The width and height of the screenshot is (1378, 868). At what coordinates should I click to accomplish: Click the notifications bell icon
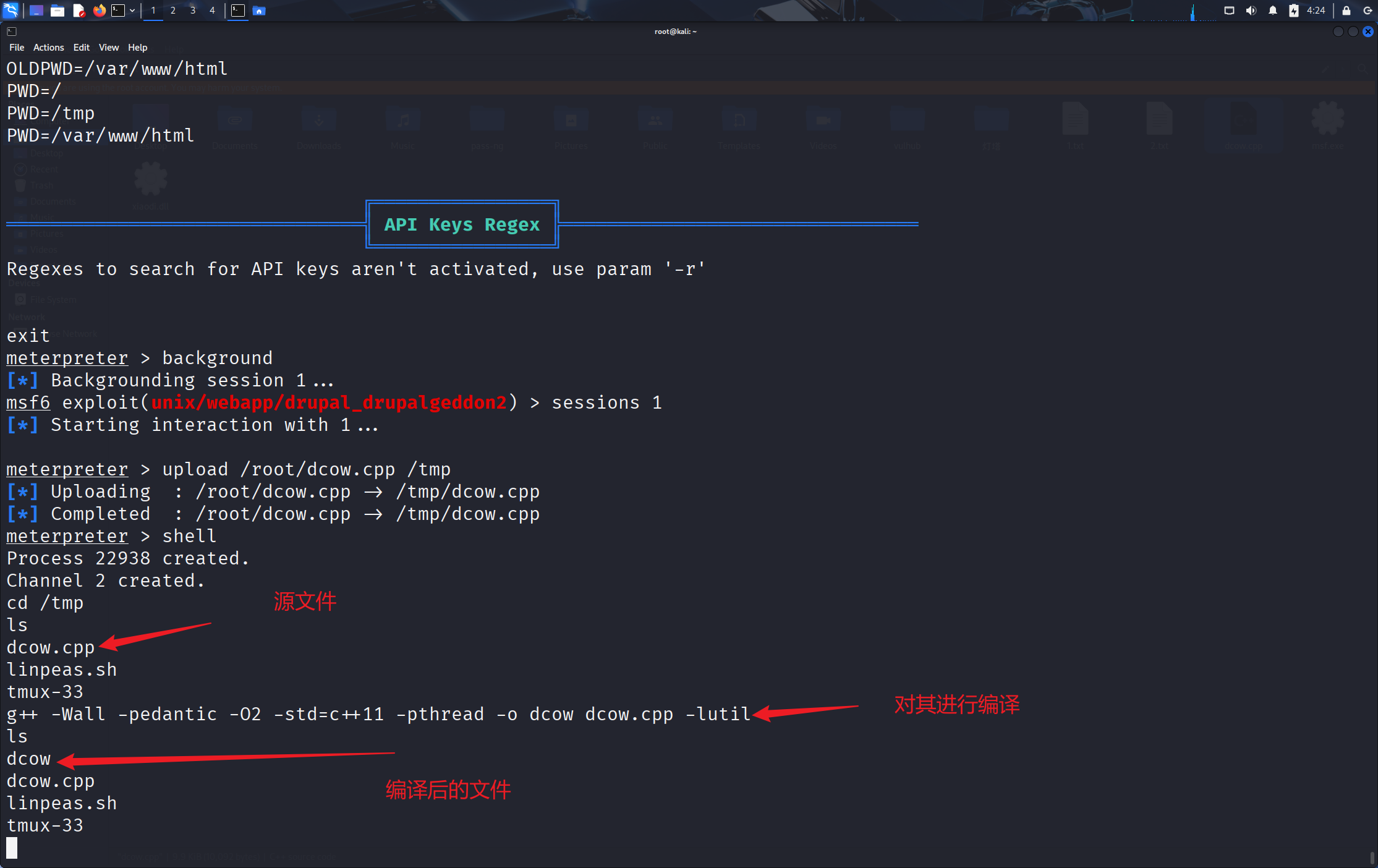tap(1273, 11)
